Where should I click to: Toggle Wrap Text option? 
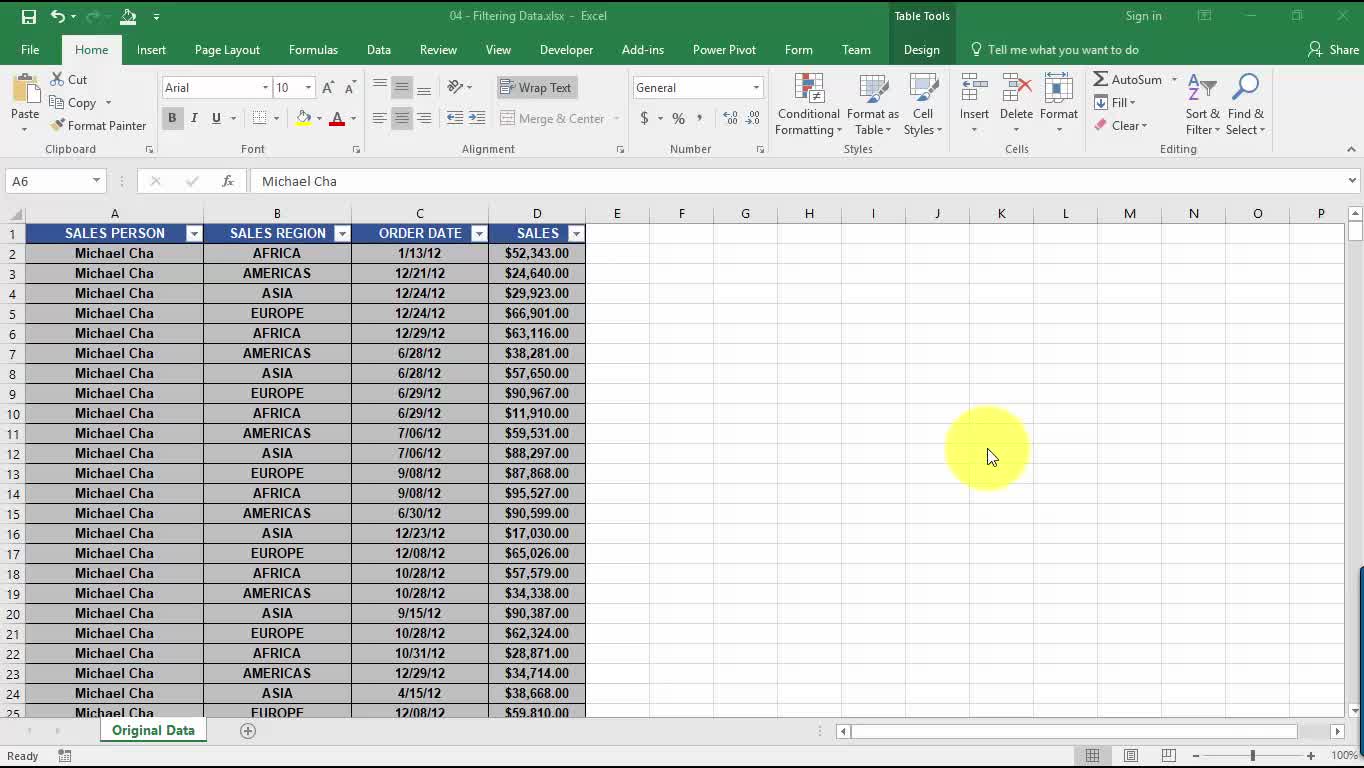pos(536,88)
